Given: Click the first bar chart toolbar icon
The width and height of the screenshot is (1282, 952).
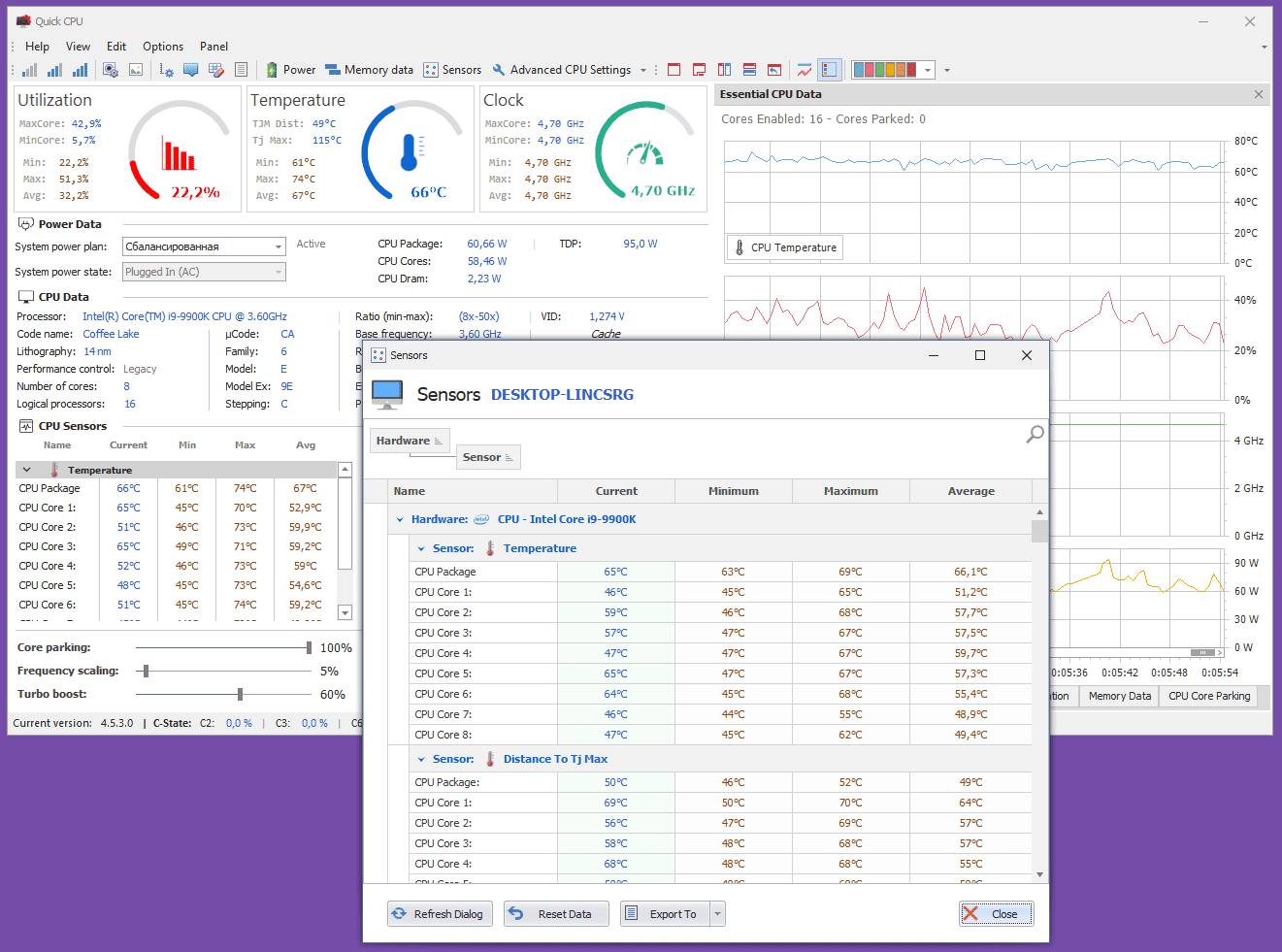Looking at the screenshot, I should point(30,70).
